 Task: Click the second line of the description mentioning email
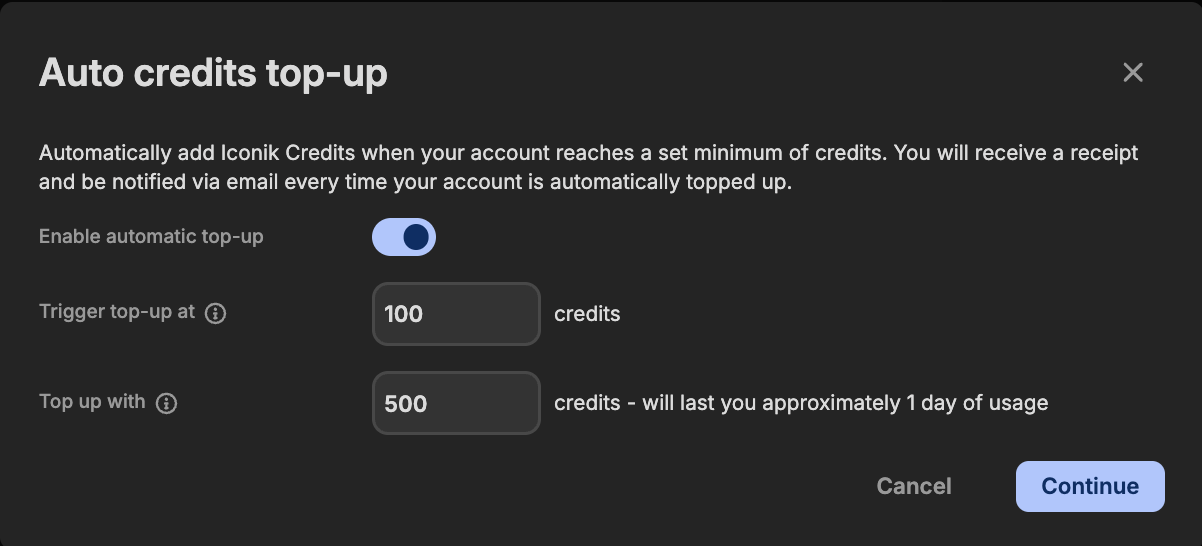tap(415, 183)
